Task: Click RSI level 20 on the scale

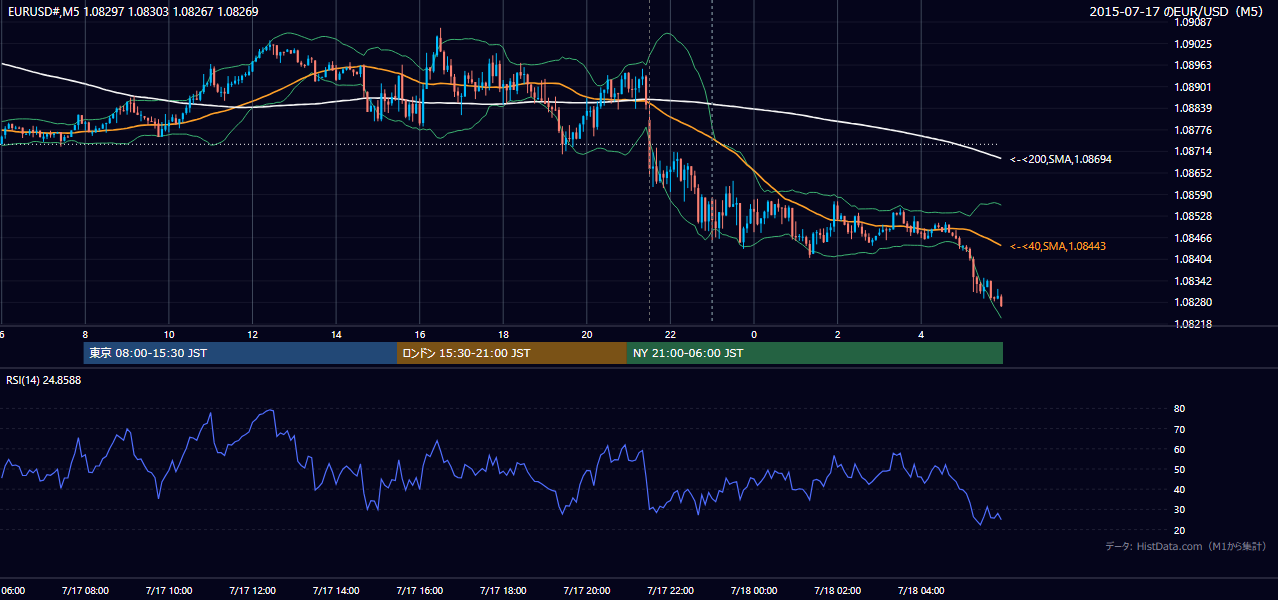Action: point(1180,530)
